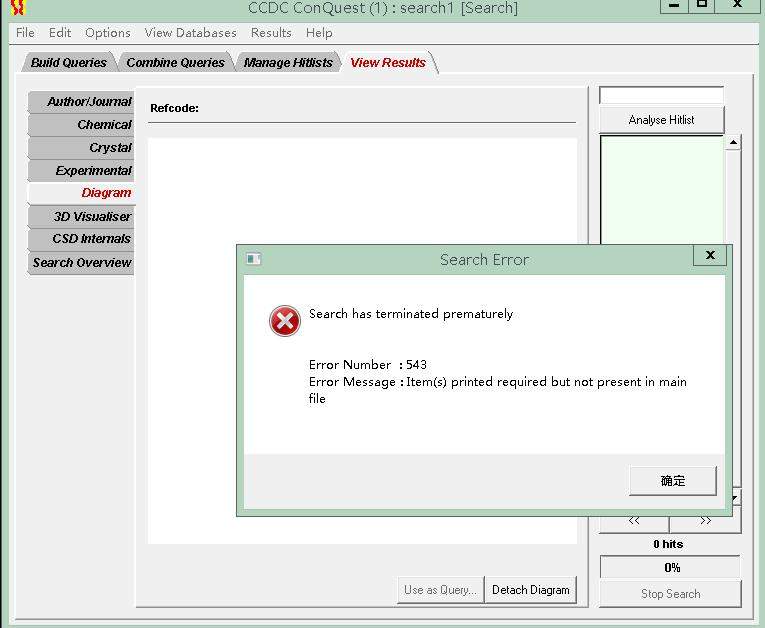Click the green hitlist panel

(x=662, y=190)
